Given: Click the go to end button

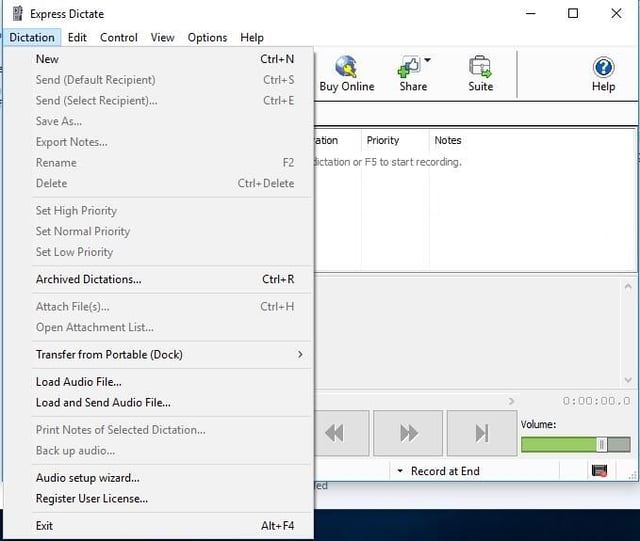Looking at the screenshot, I should (x=482, y=433).
